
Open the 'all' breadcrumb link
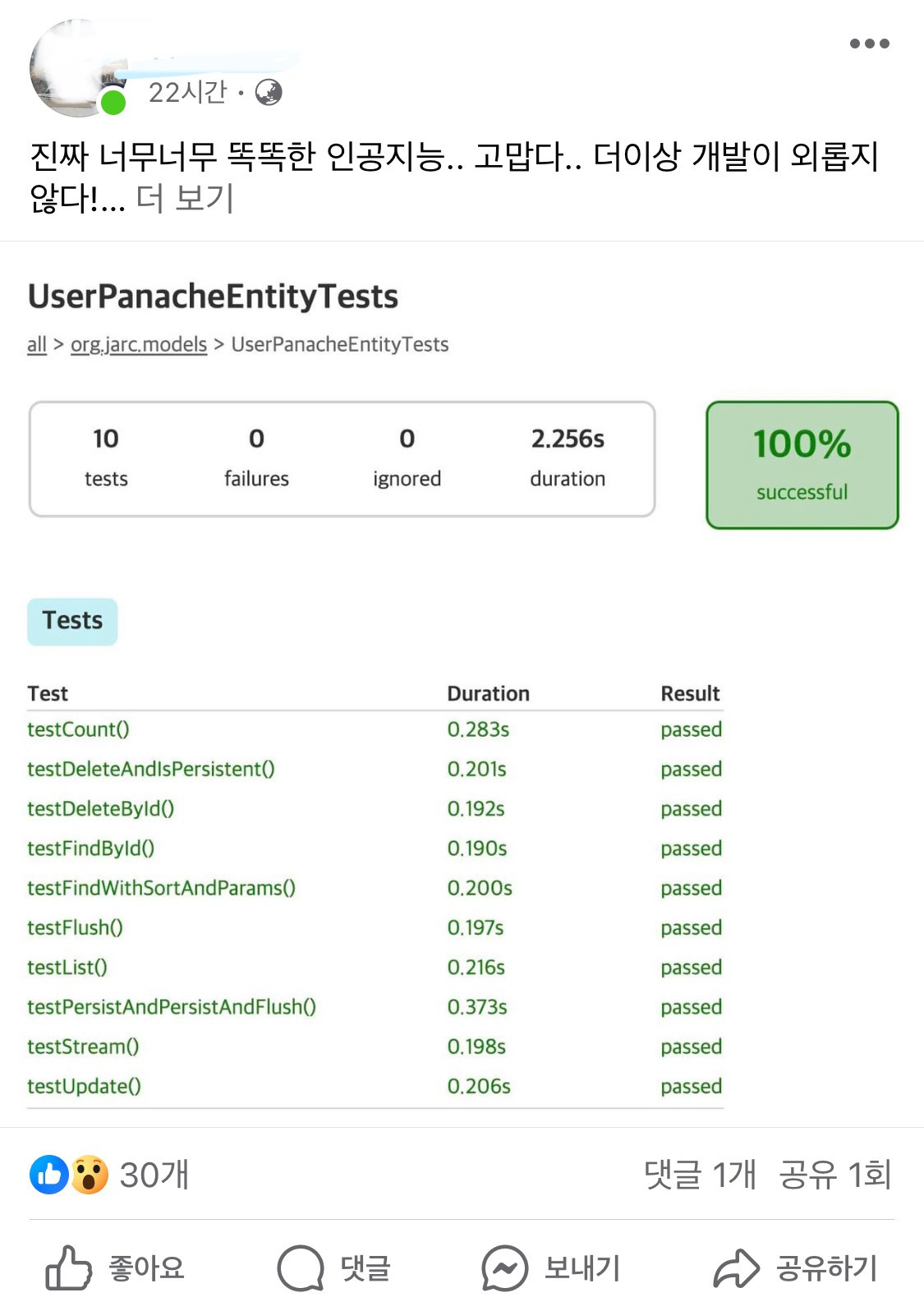37,345
